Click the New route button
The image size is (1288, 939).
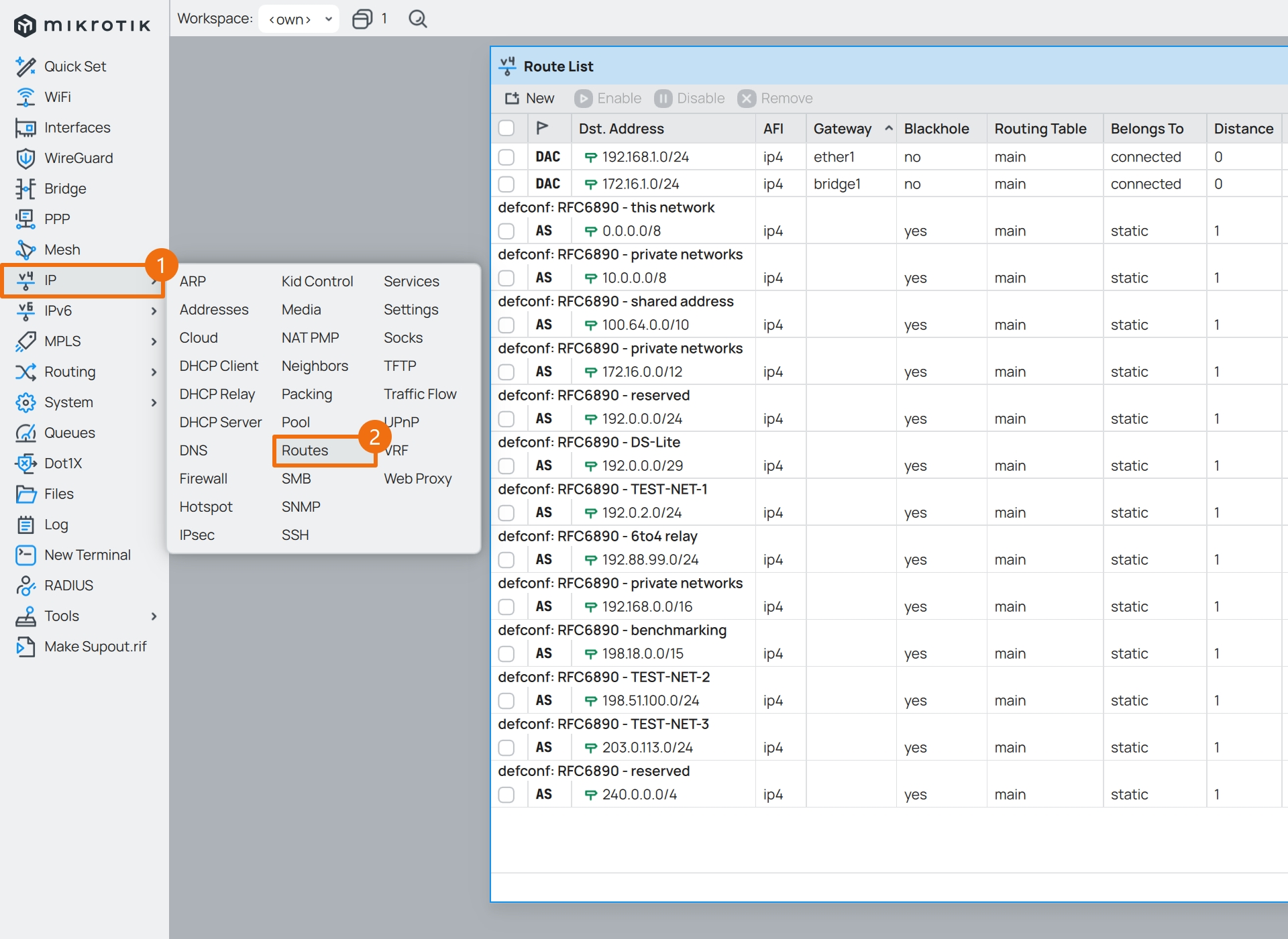(x=530, y=99)
